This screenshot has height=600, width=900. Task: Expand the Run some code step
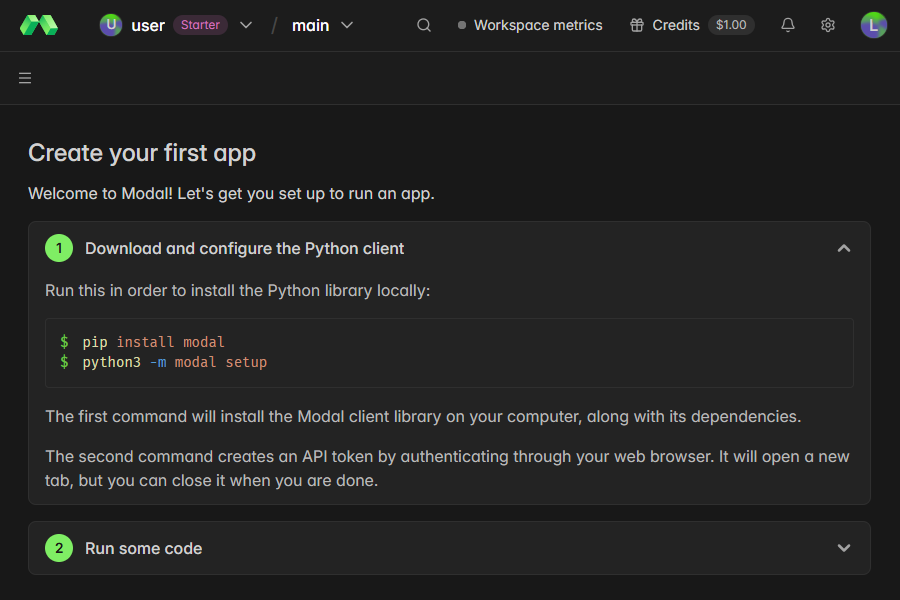click(x=843, y=548)
